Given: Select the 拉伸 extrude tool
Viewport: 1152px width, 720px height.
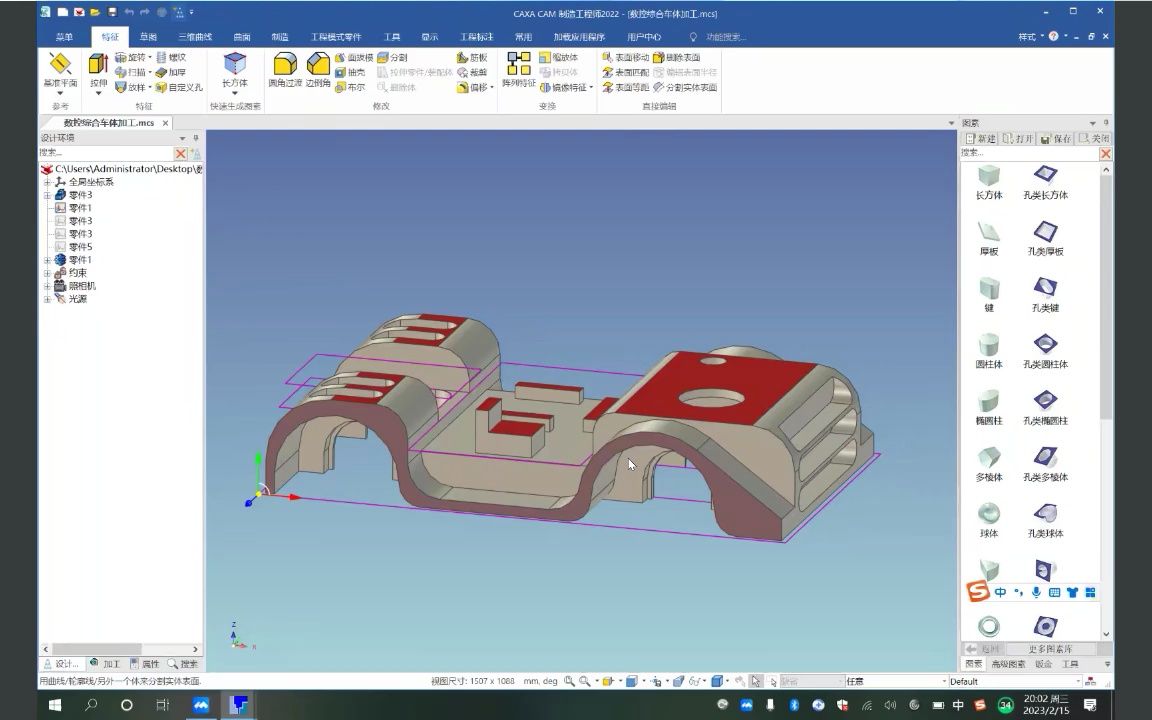Looking at the screenshot, I should click(x=98, y=71).
